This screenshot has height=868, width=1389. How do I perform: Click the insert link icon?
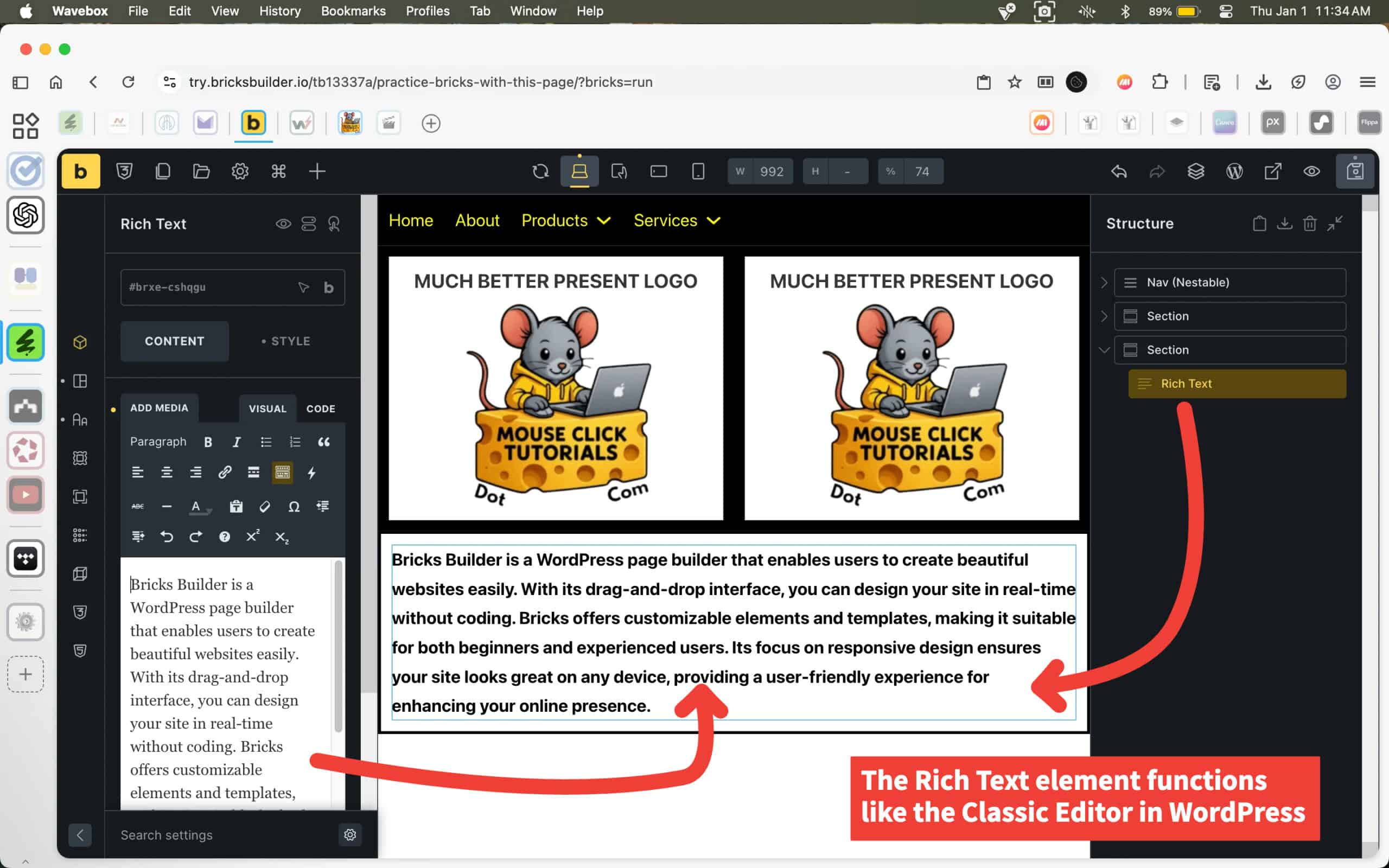coord(225,473)
